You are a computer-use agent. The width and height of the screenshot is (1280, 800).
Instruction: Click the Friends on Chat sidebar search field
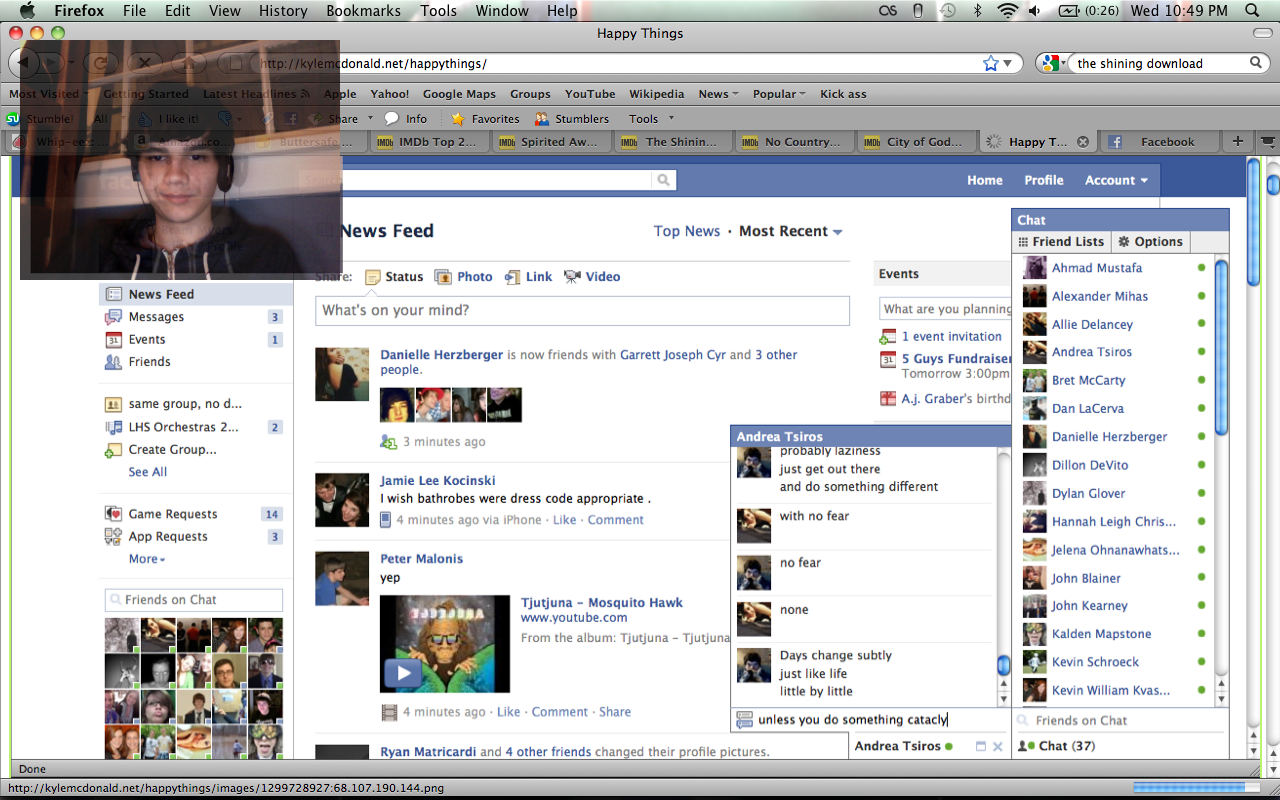194,600
